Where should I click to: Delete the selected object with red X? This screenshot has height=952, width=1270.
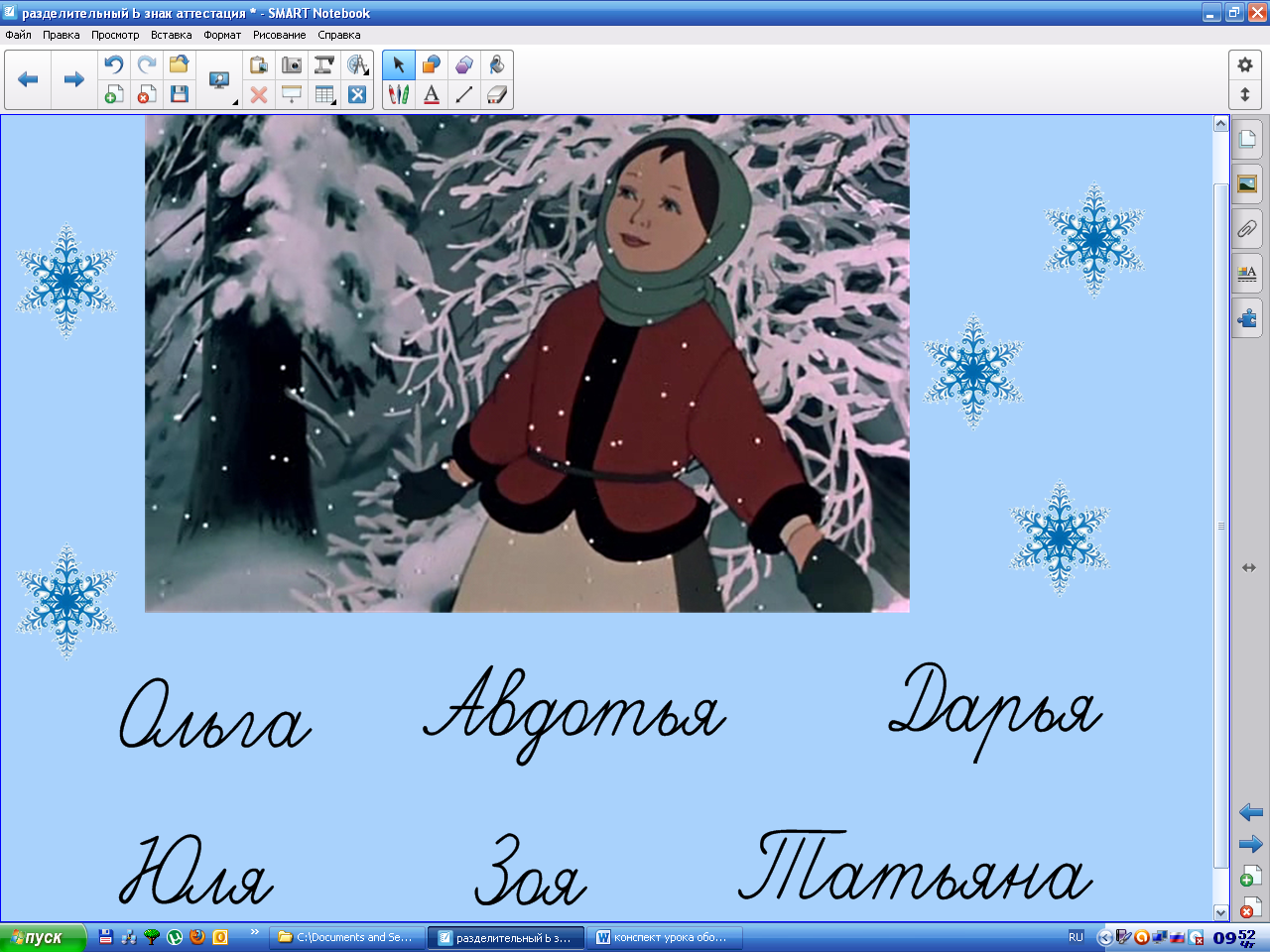259,94
